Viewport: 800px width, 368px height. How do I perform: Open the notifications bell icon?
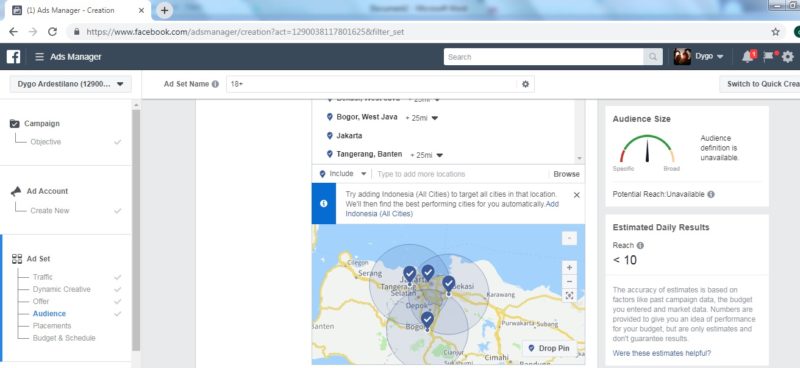click(x=748, y=57)
